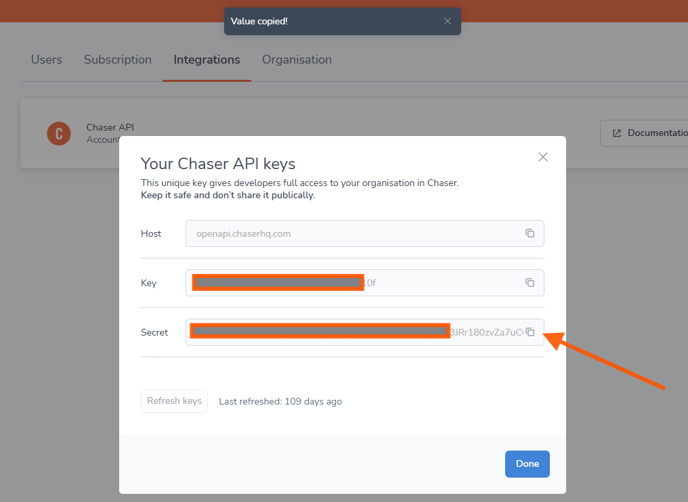Open the Users tab
Image resolution: width=688 pixels, height=502 pixels.
[x=47, y=60]
